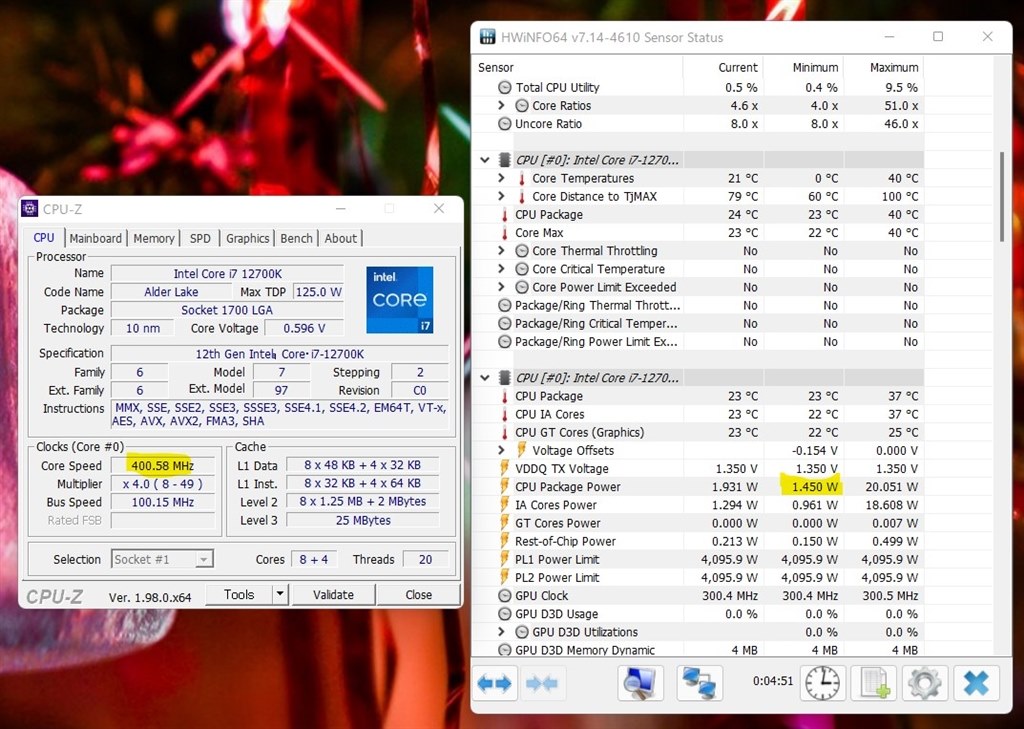Expand the Core Critical Temperature row
1024x729 pixels.
501,268
